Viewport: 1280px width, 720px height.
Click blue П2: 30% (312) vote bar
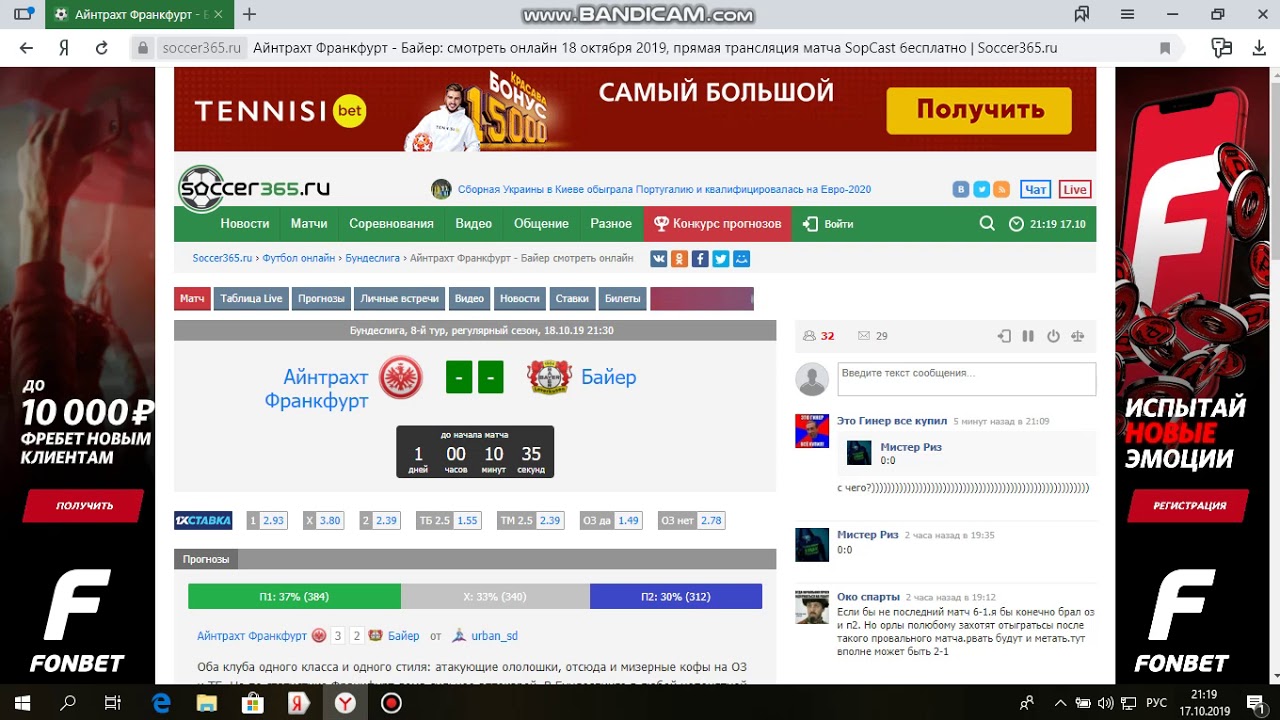(676, 597)
